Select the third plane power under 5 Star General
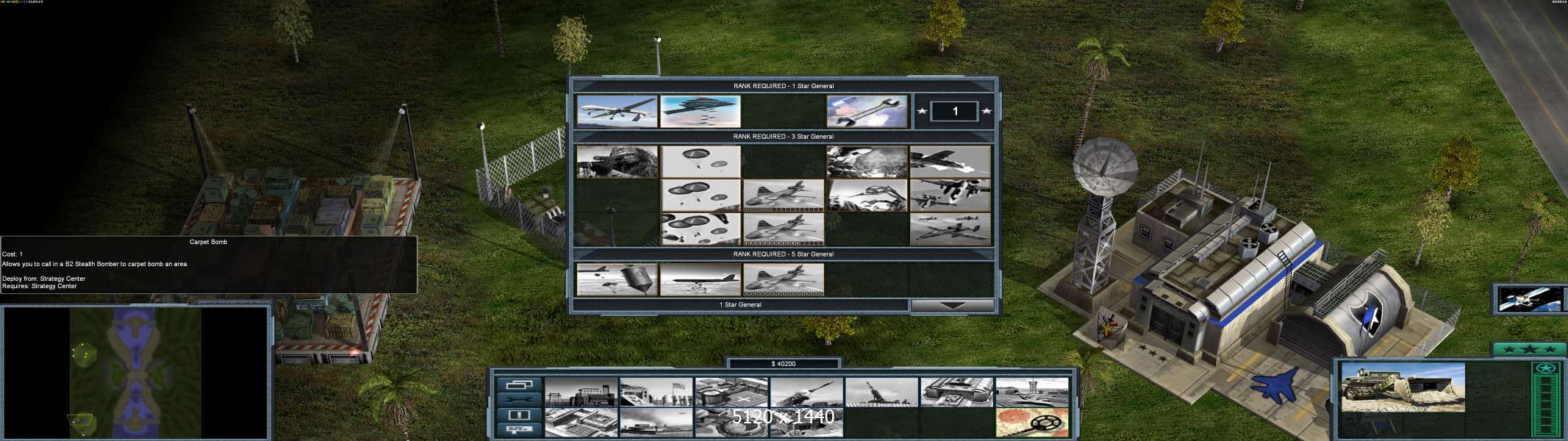Screen dimensions: 1568x441 pyautogui.click(x=784, y=279)
